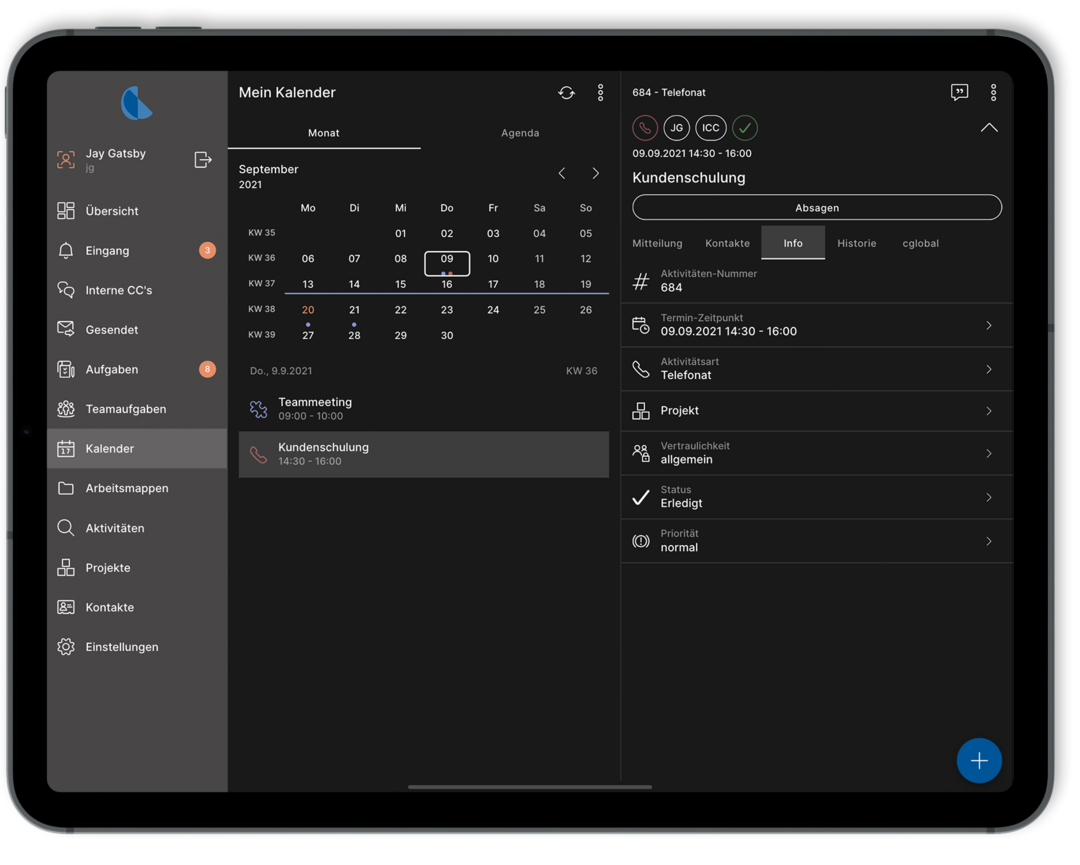Click the logout icon beside Jay Gatsby

coord(203,160)
